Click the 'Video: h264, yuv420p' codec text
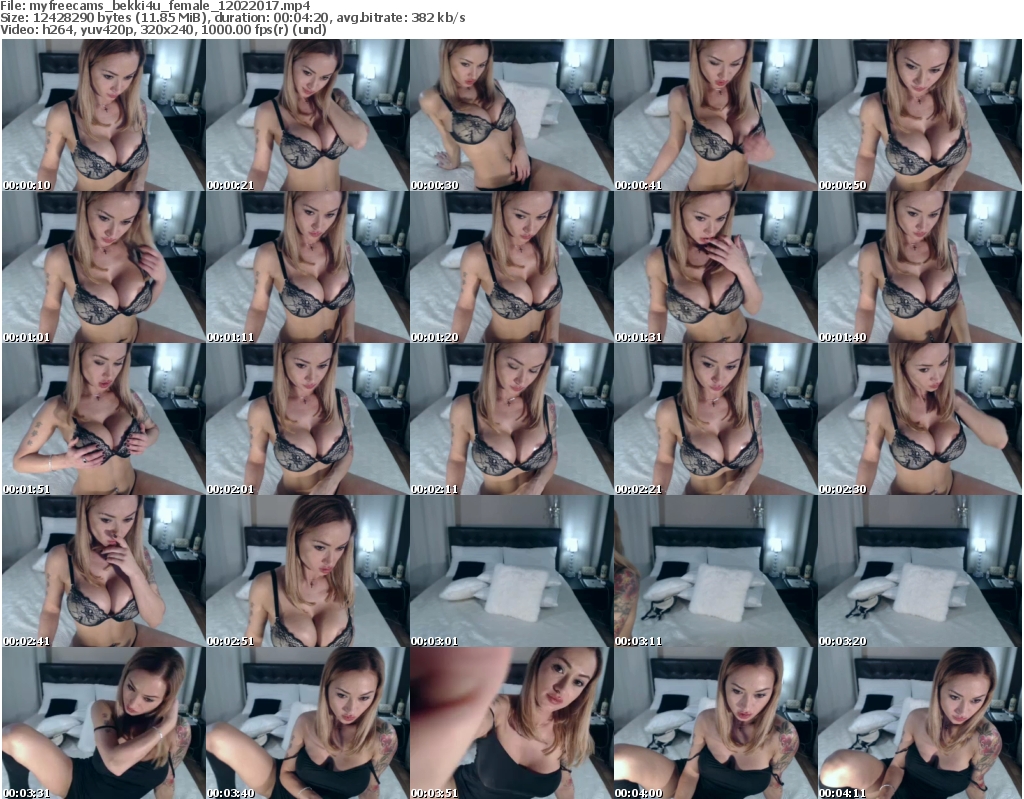Viewport: 1024px width, 799px height. pos(67,29)
